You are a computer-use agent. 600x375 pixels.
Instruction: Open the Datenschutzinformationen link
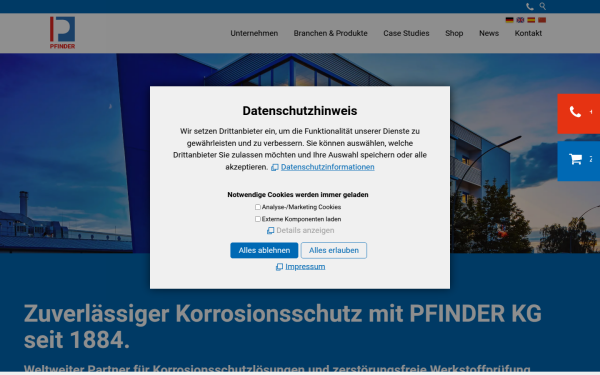click(x=328, y=167)
